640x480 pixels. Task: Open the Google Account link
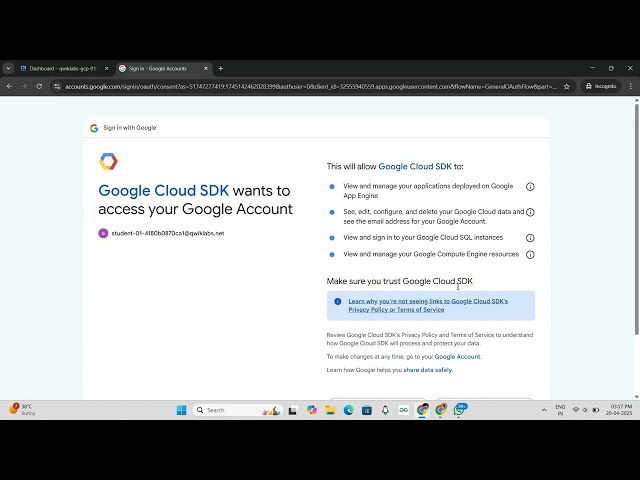point(458,357)
